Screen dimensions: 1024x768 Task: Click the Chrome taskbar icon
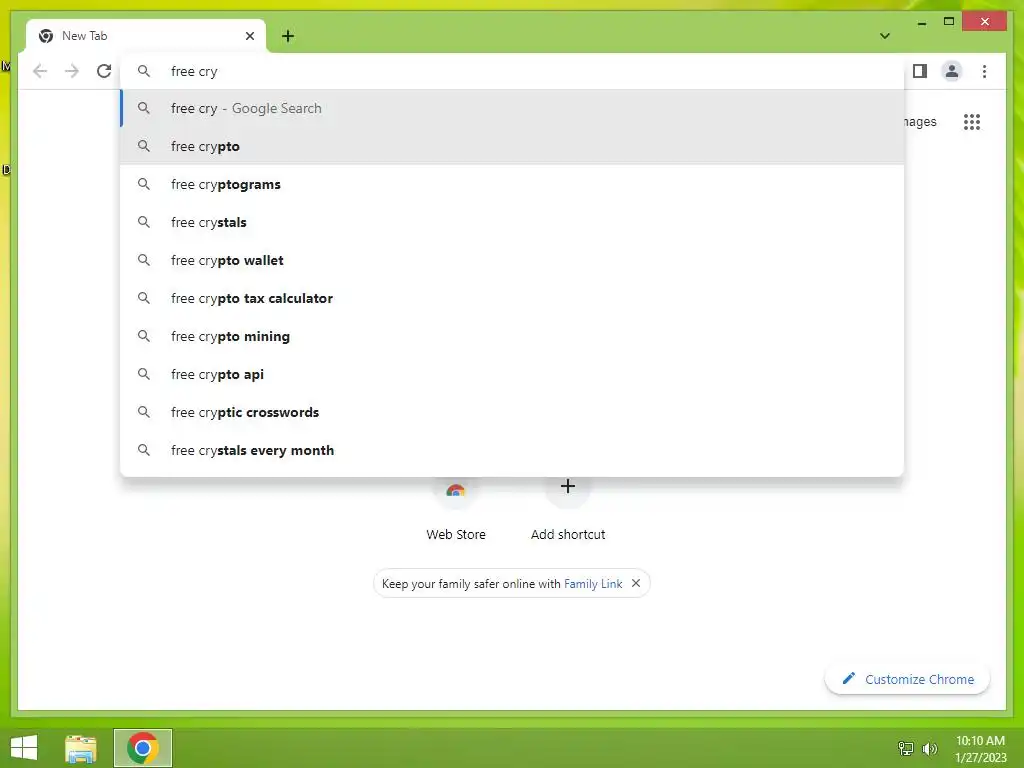point(143,748)
